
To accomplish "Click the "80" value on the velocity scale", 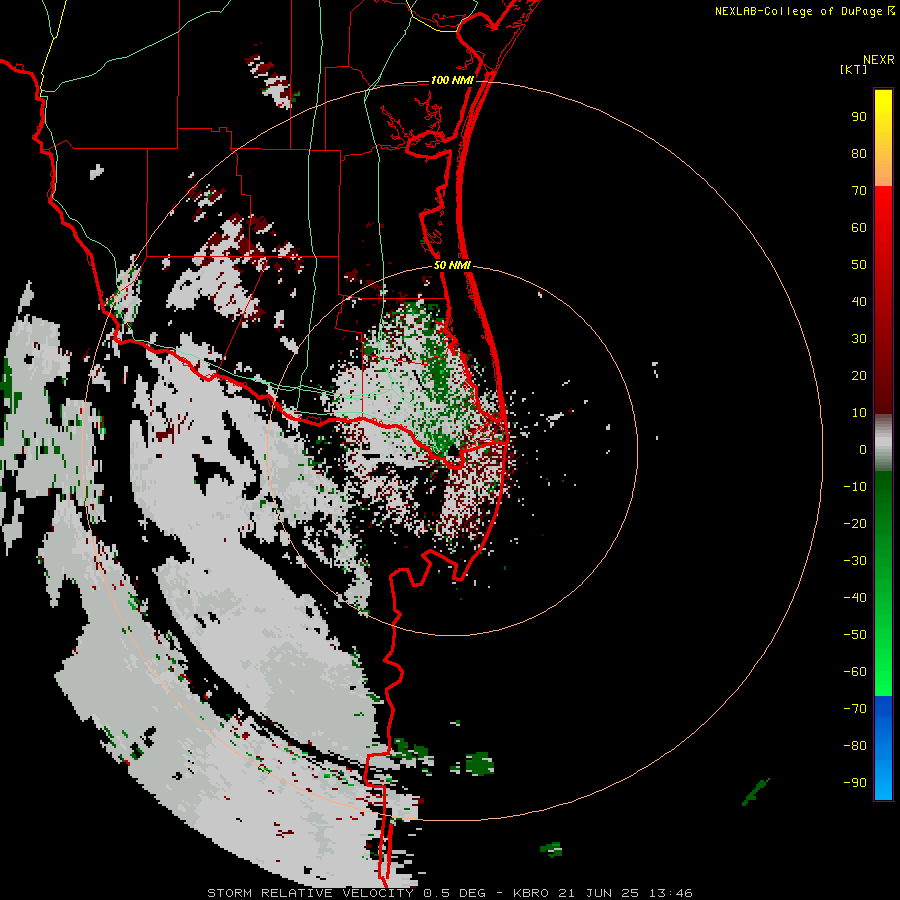I will coord(859,154).
